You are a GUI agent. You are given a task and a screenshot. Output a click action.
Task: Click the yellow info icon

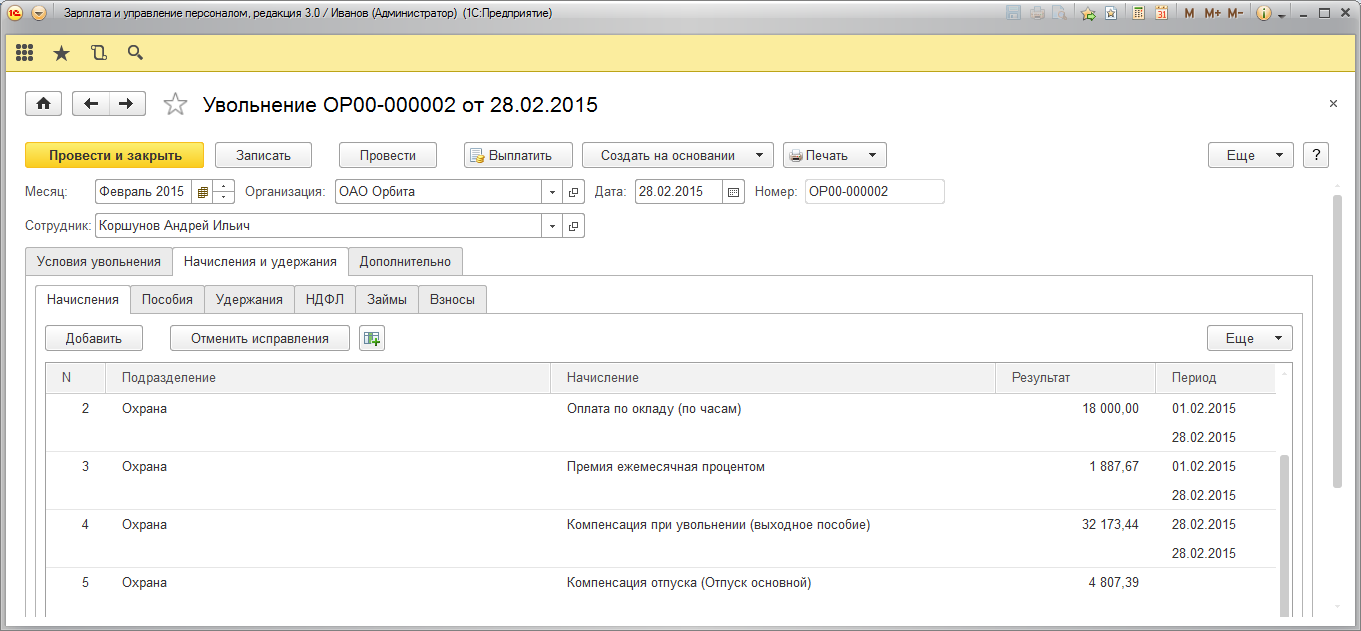pos(1264,14)
